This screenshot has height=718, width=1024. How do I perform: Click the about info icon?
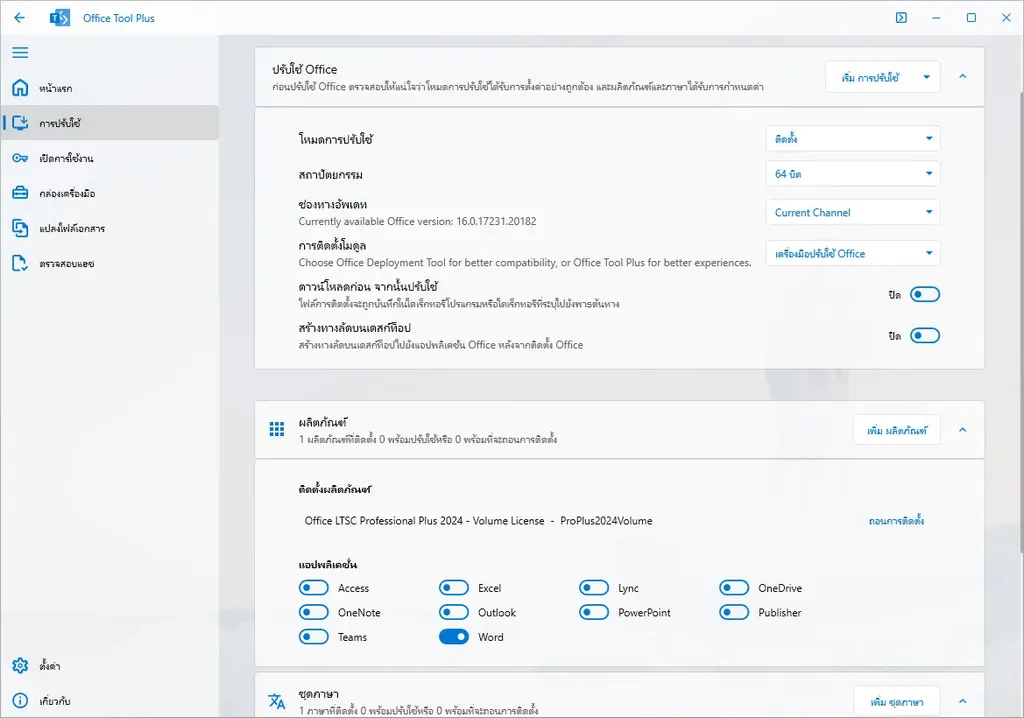[20, 700]
